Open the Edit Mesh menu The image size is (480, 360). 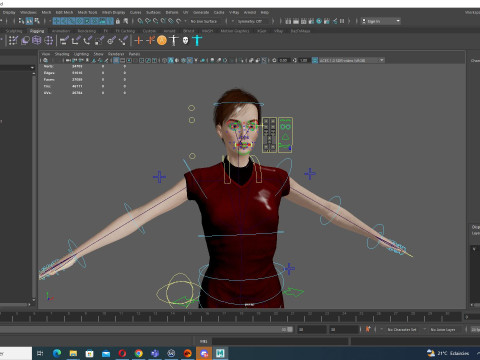pos(64,12)
